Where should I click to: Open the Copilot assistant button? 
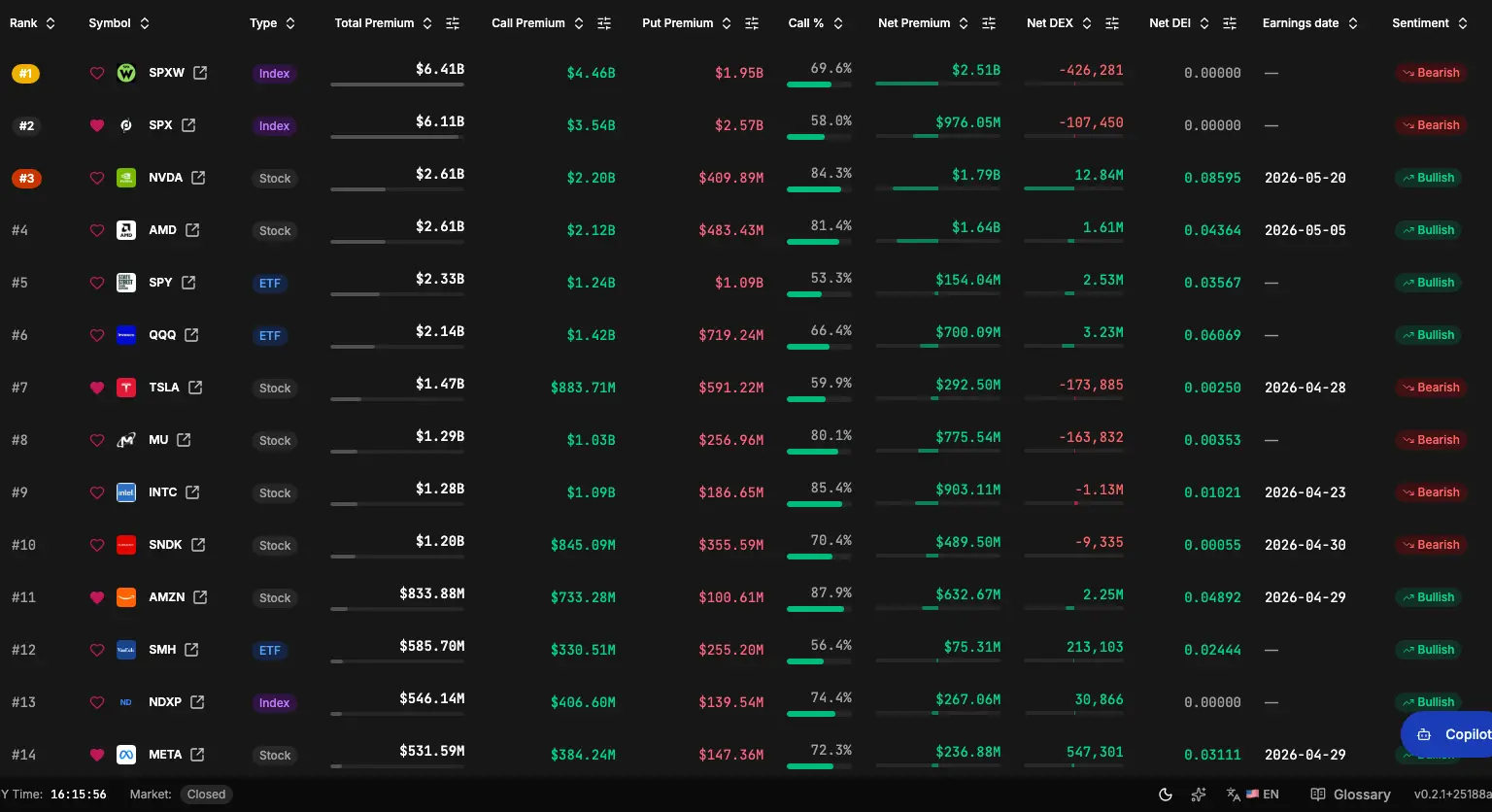(x=1446, y=734)
